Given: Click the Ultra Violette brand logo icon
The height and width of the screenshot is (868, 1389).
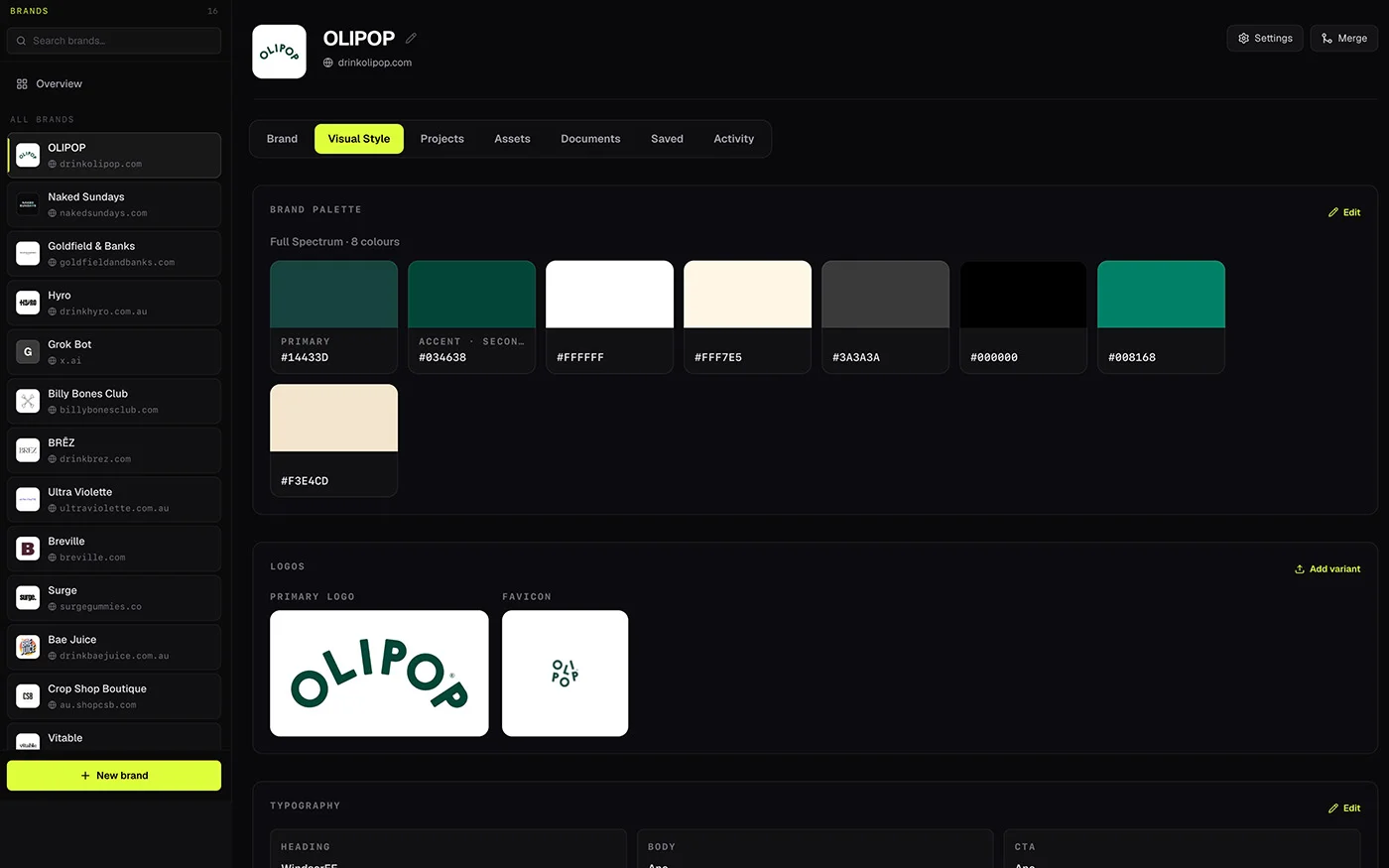Looking at the screenshot, I should (28, 500).
